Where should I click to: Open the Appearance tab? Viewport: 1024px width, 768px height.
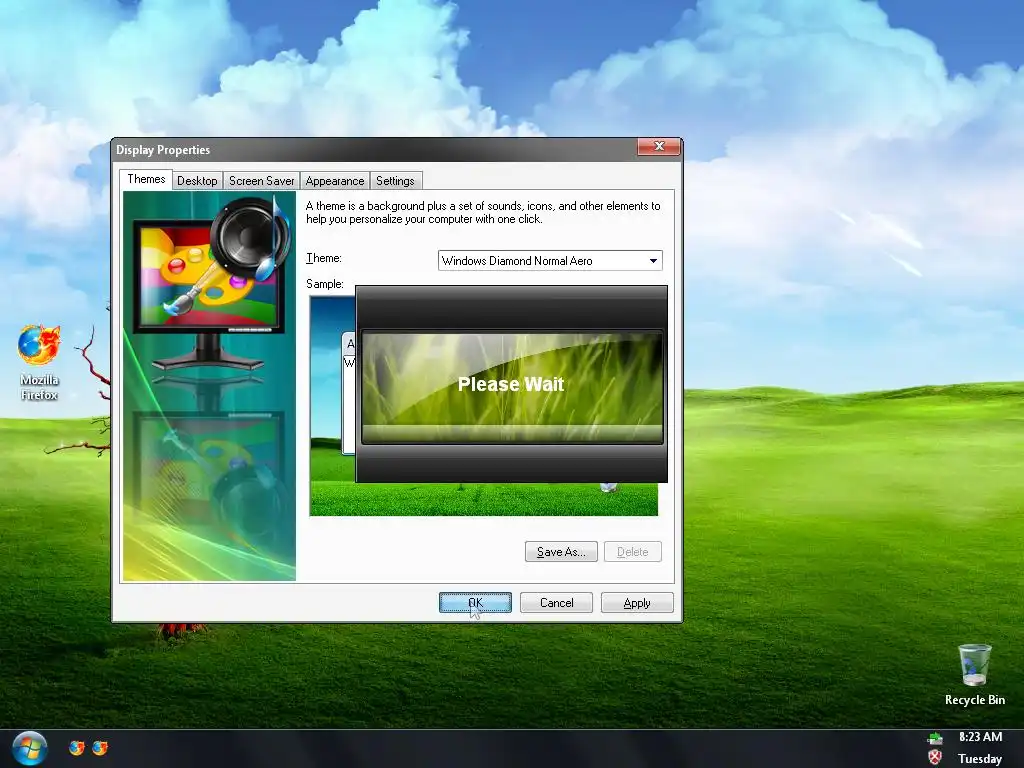pyautogui.click(x=335, y=181)
